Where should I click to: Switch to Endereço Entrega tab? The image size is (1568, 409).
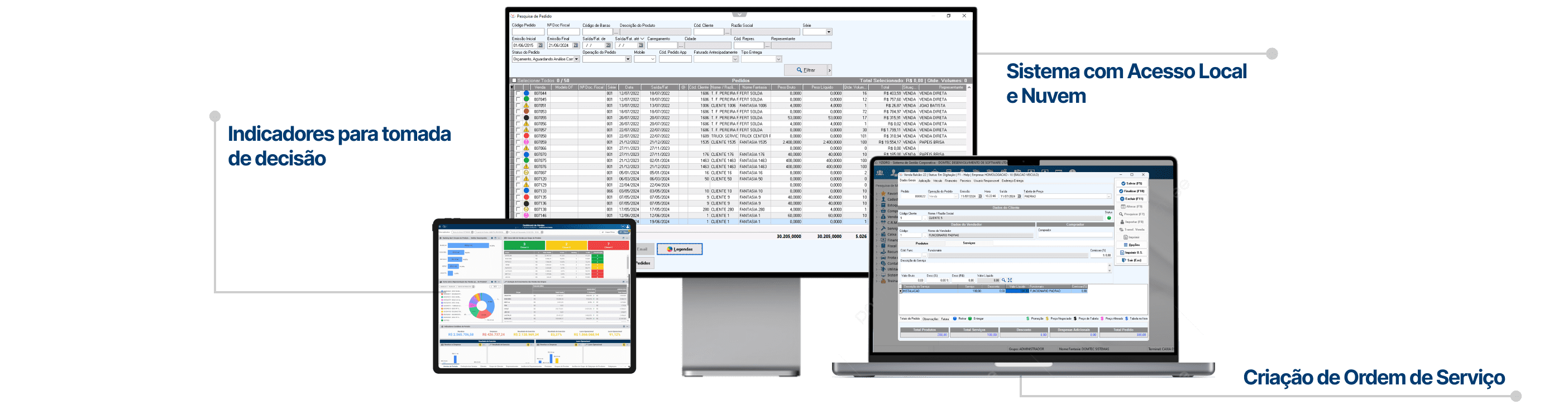[x=1013, y=180]
